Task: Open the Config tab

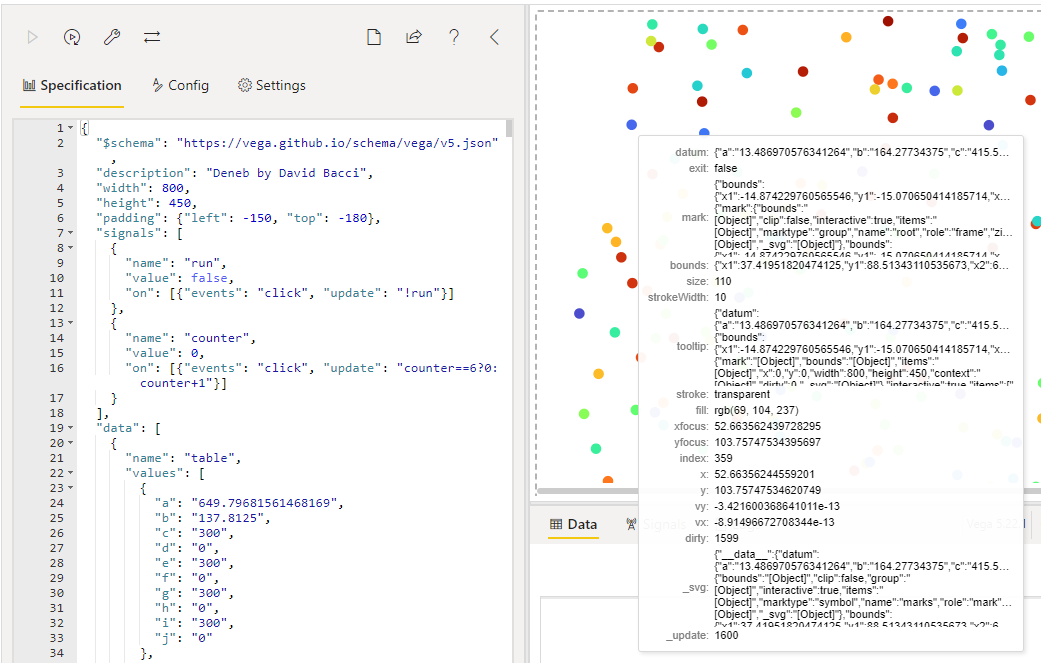Action: coord(181,86)
